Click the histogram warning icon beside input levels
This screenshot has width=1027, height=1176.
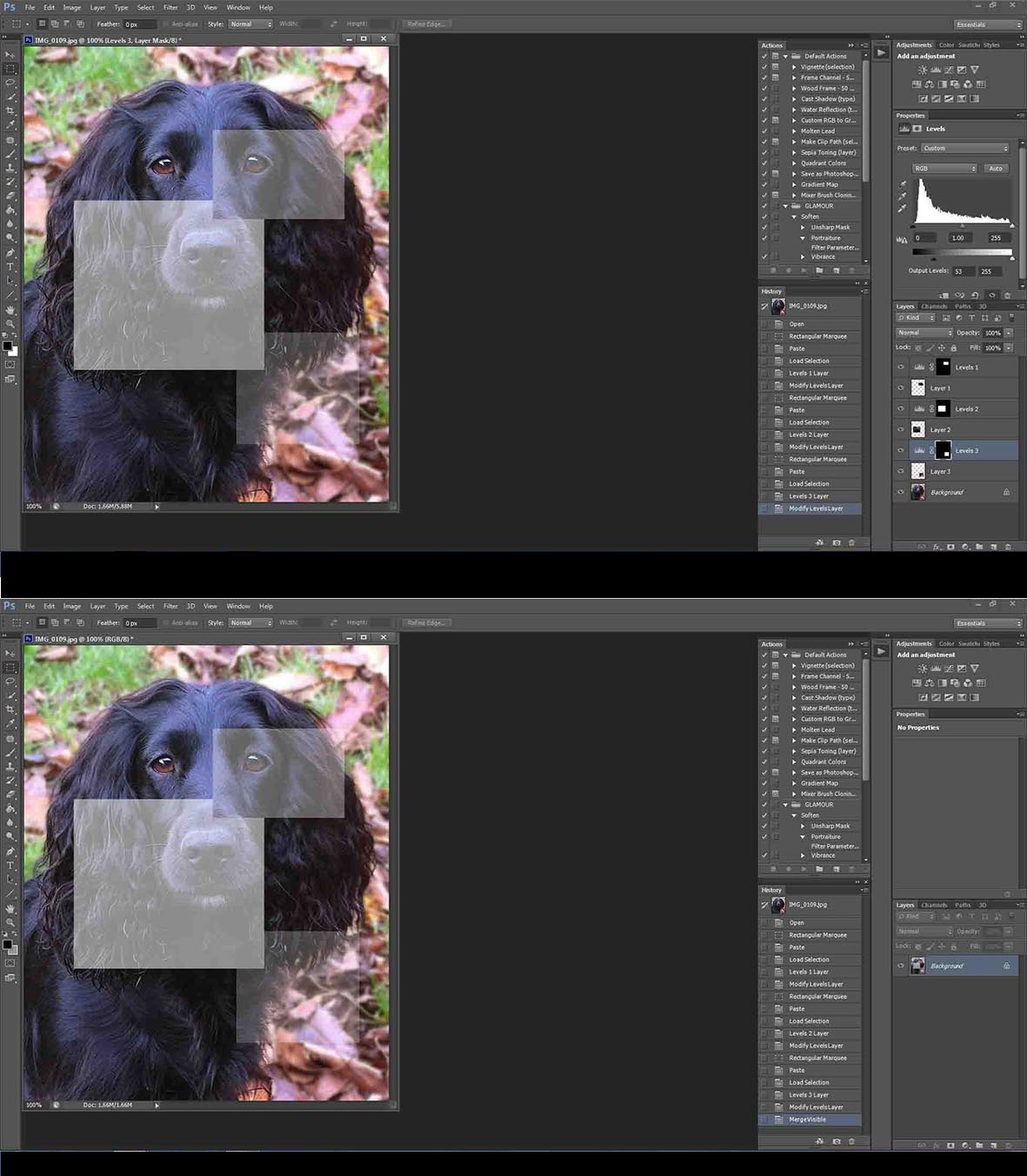pyautogui.click(x=902, y=239)
